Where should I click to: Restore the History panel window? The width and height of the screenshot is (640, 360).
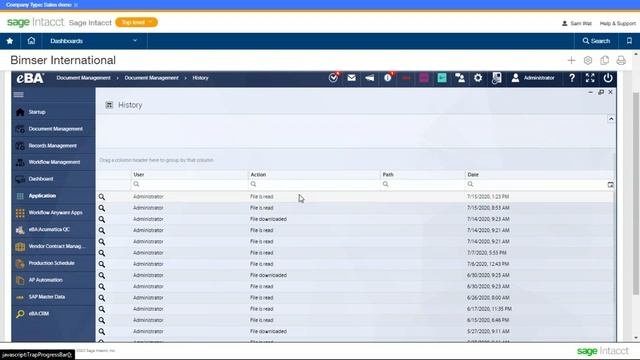point(601,92)
